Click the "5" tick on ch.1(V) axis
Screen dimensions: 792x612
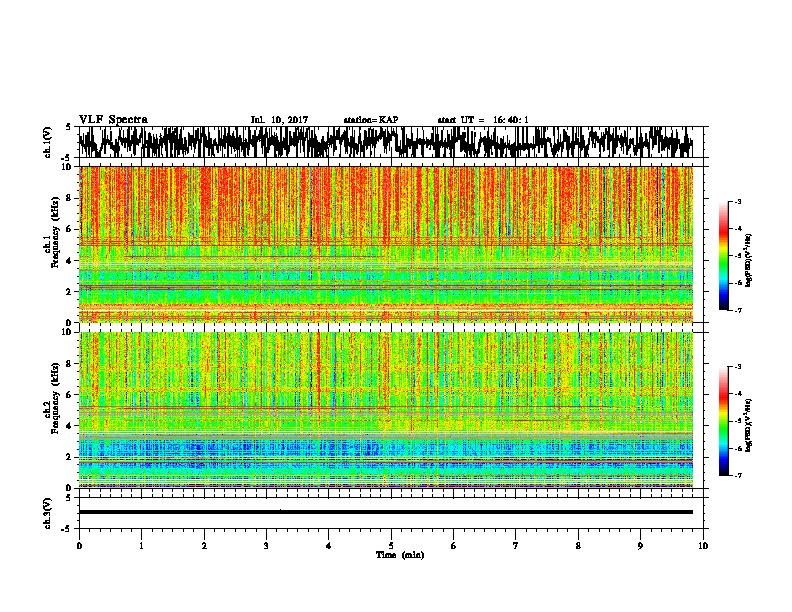pyautogui.click(x=68, y=127)
